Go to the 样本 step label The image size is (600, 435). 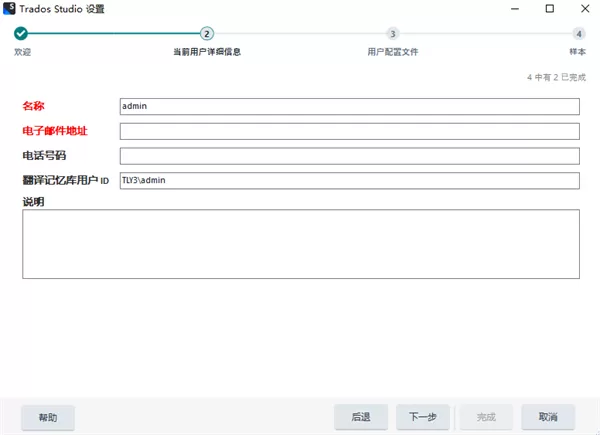(x=577, y=52)
